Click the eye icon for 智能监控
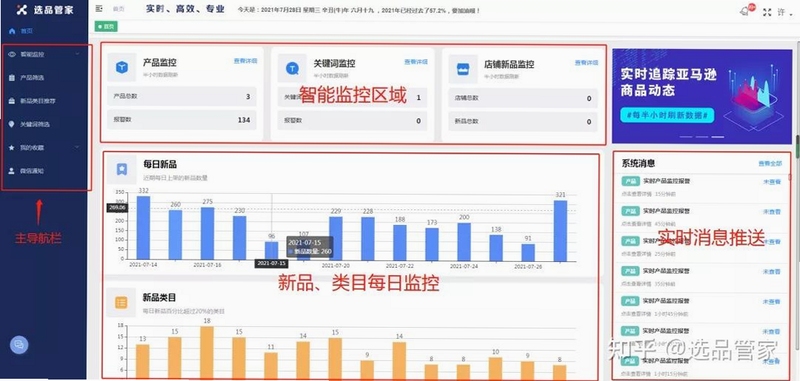Image resolution: width=800 pixels, height=381 pixels. coord(12,54)
